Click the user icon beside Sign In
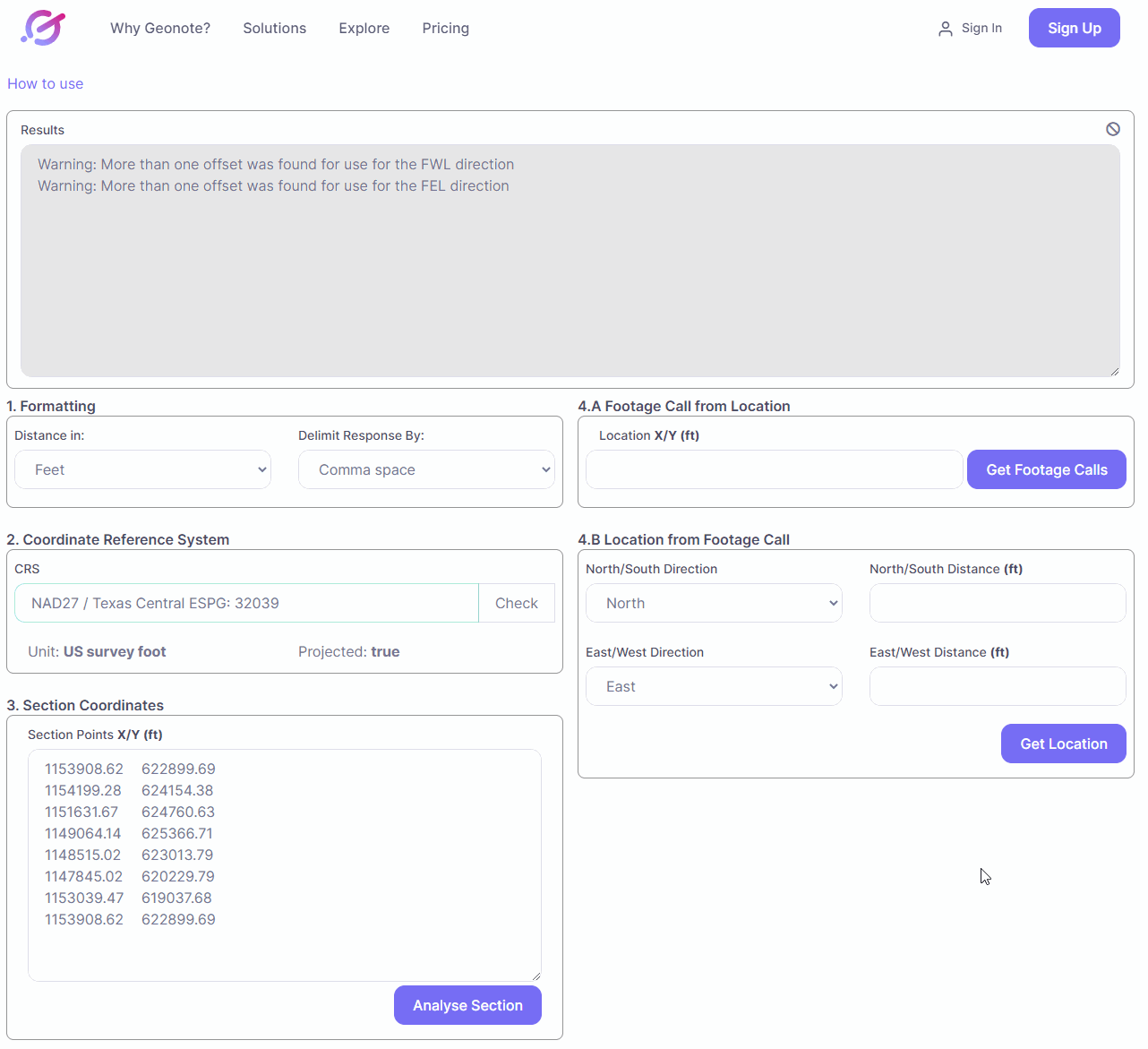 [945, 29]
